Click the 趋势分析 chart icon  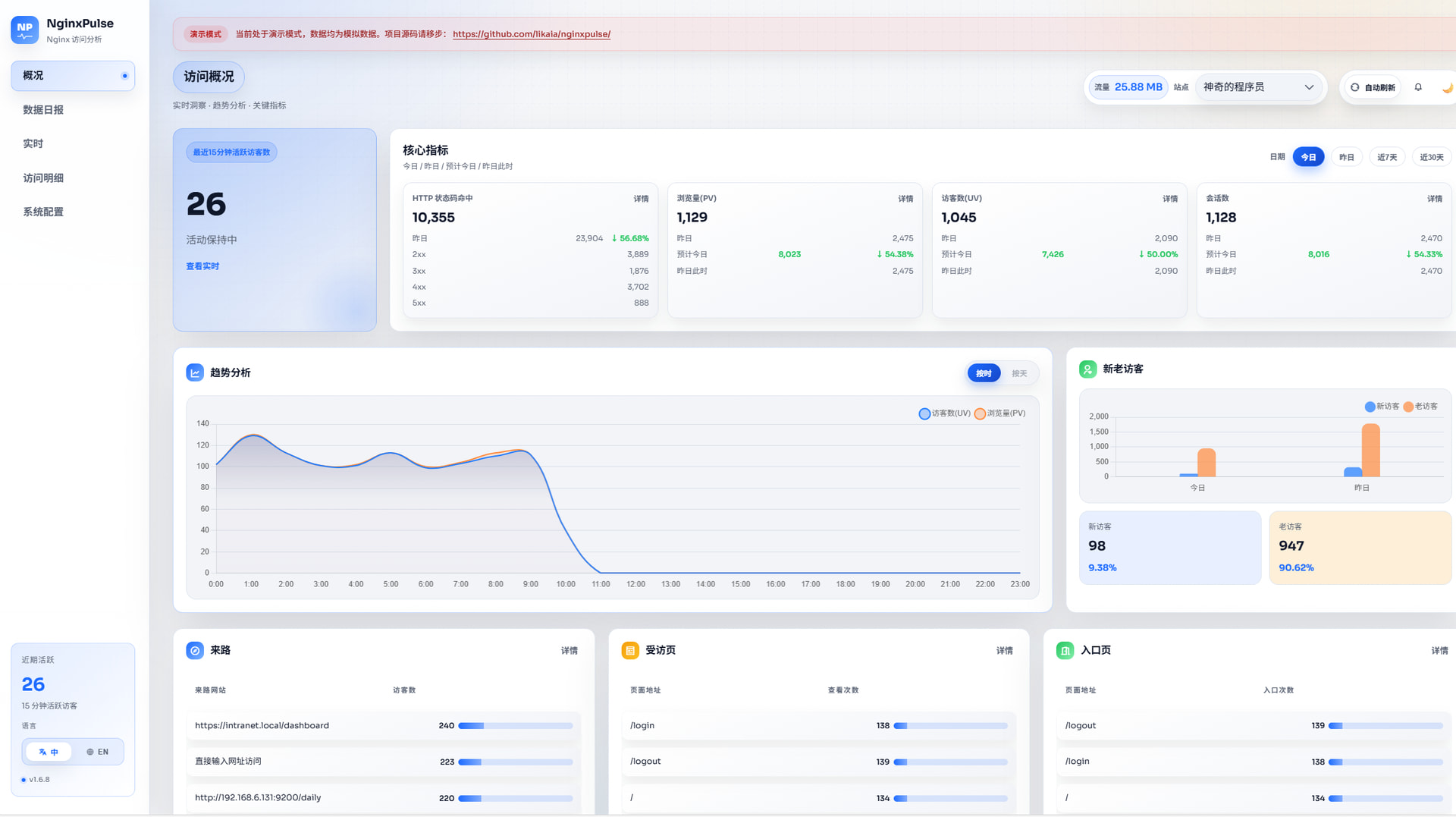[x=195, y=372]
